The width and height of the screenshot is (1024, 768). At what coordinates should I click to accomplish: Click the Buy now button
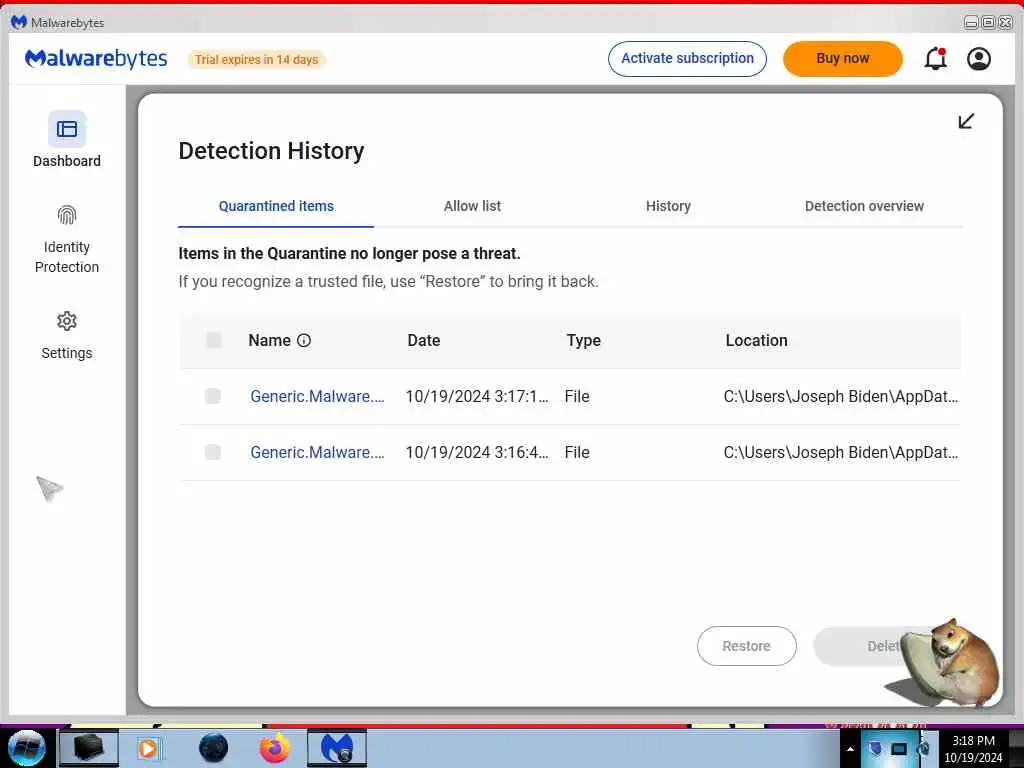[x=842, y=59]
